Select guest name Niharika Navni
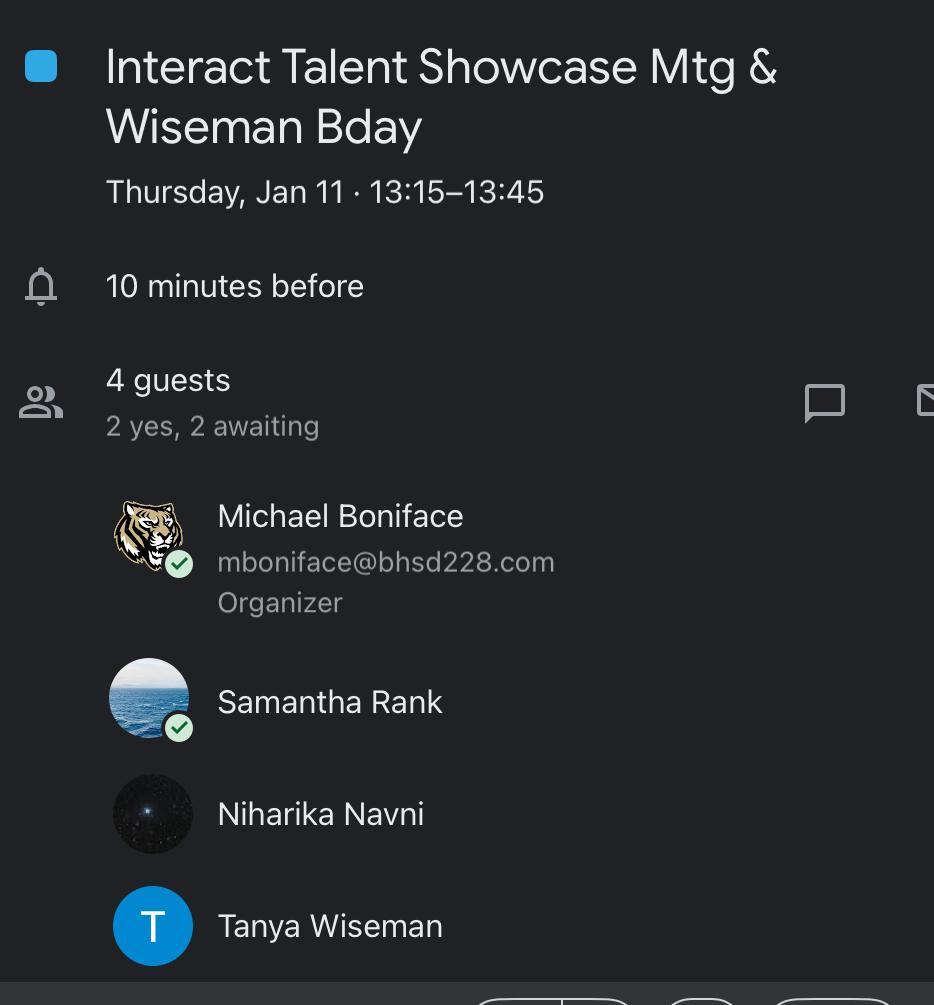 [321, 814]
